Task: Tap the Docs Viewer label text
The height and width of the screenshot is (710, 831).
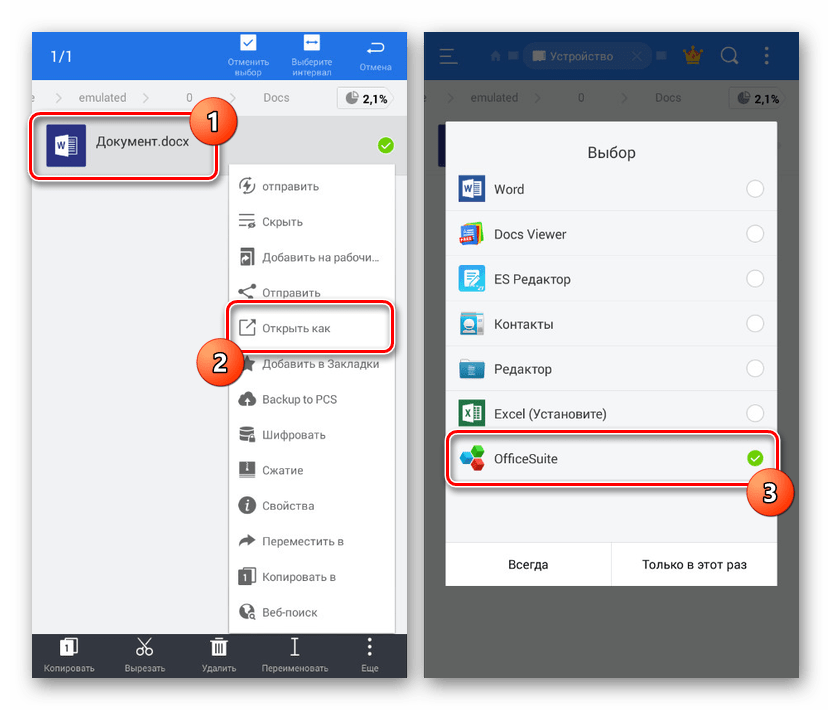Action: pyautogui.click(x=530, y=234)
